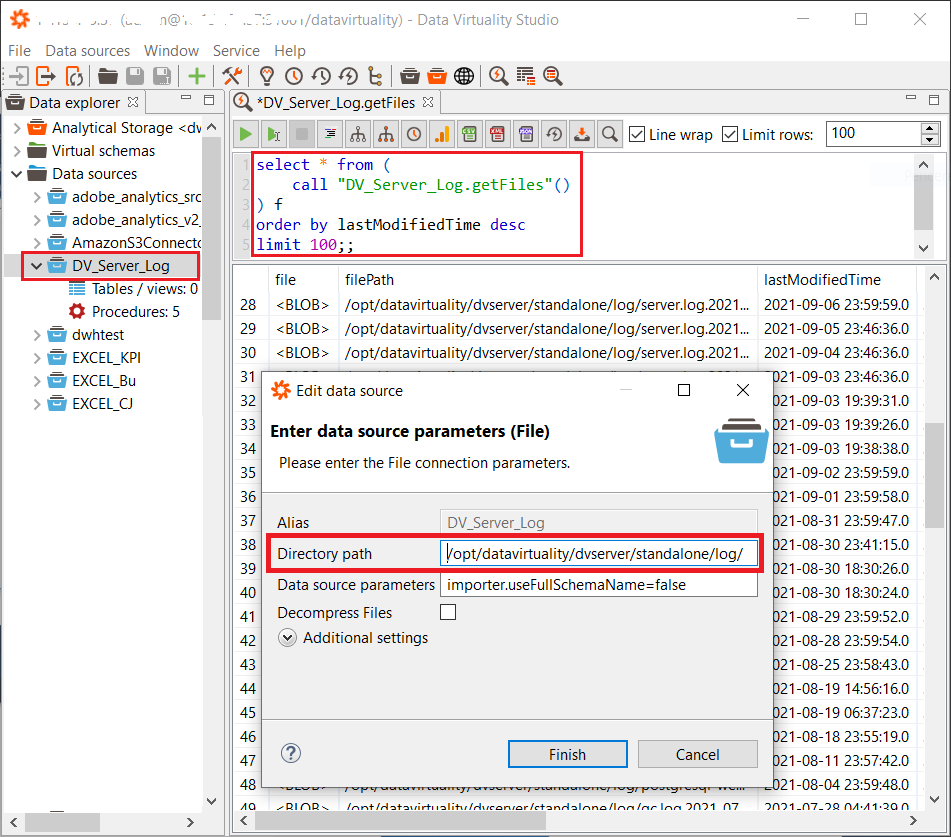Click the download/export arrow icon in editor toolbar
Viewport: 951px width, 837px height.
(582, 134)
